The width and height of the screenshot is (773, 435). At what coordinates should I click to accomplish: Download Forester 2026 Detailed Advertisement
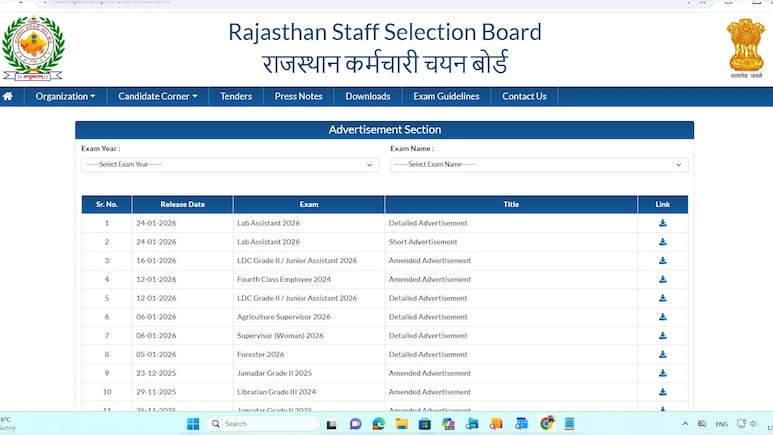click(663, 354)
